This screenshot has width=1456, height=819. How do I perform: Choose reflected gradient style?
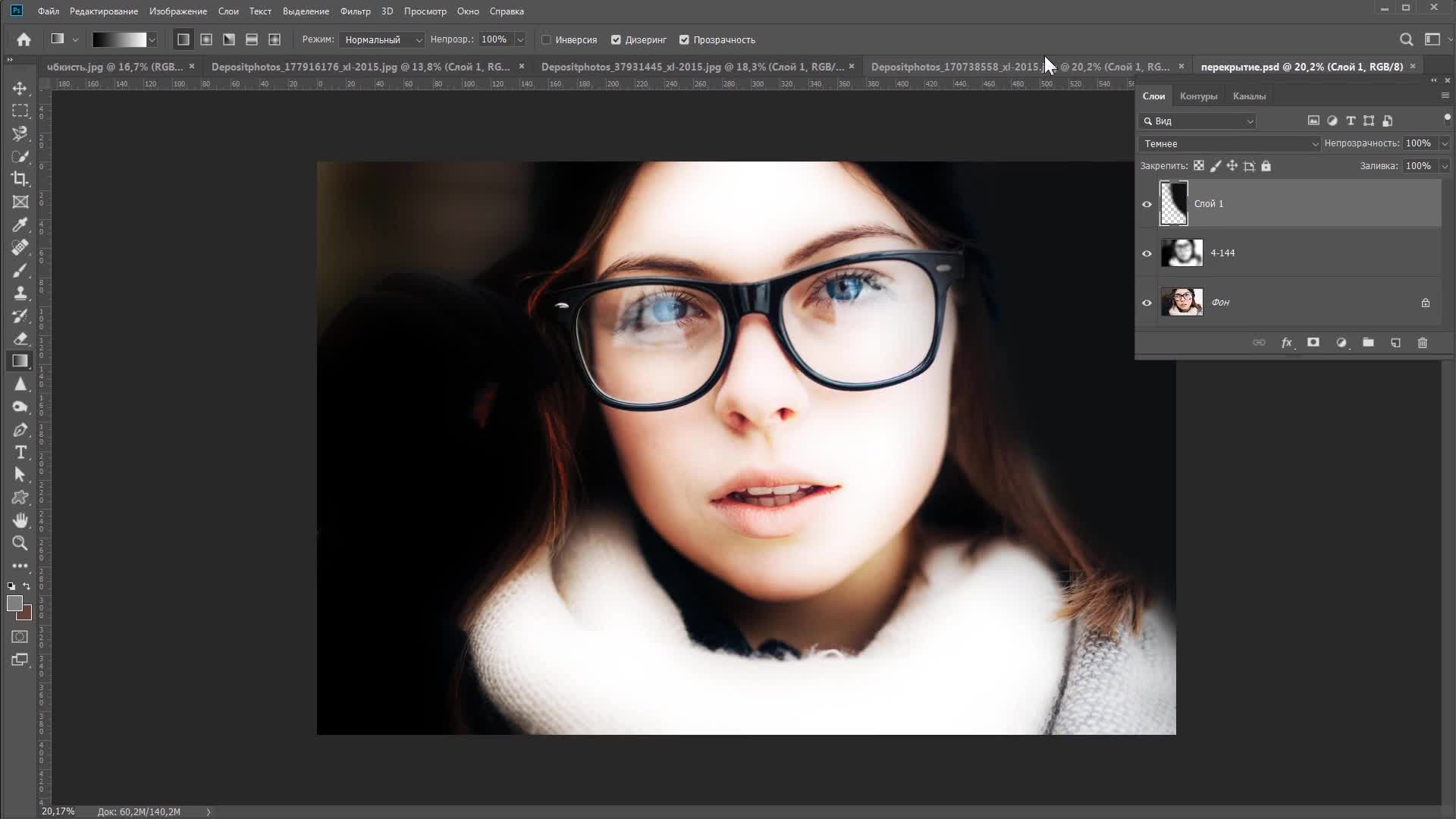(252, 39)
